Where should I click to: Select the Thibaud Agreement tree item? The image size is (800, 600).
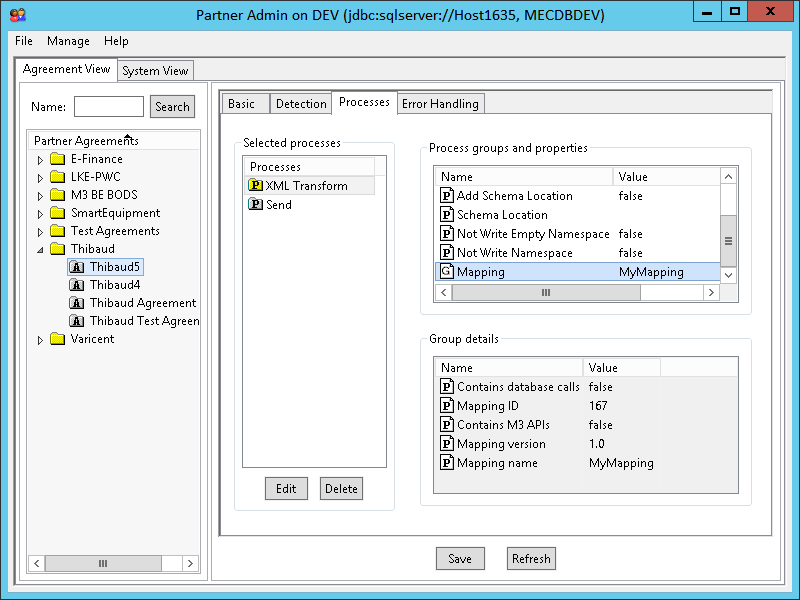click(142, 303)
